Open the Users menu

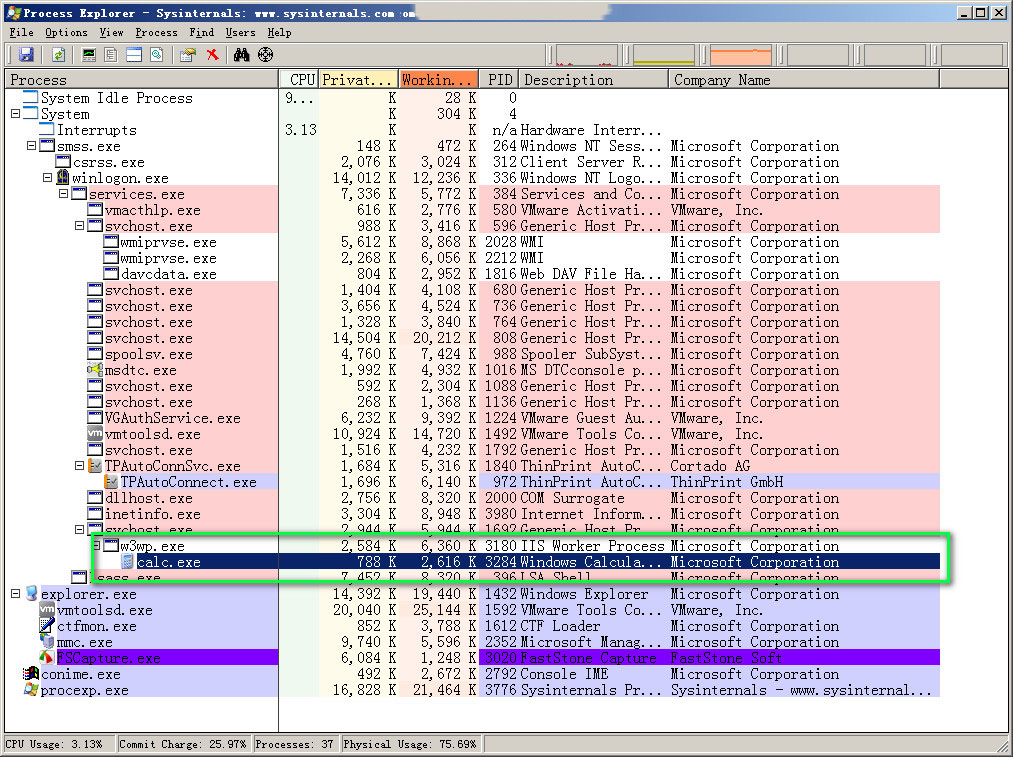pyautogui.click(x=240, y=32)
